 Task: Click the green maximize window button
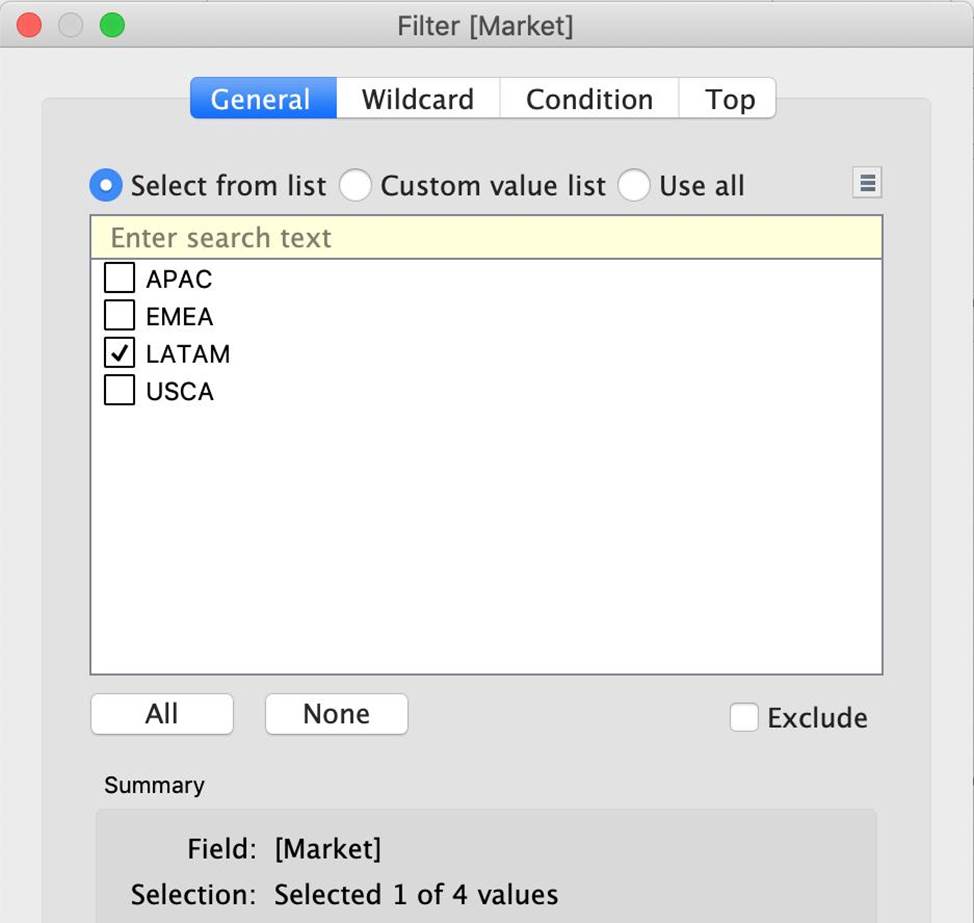(112, 25)
